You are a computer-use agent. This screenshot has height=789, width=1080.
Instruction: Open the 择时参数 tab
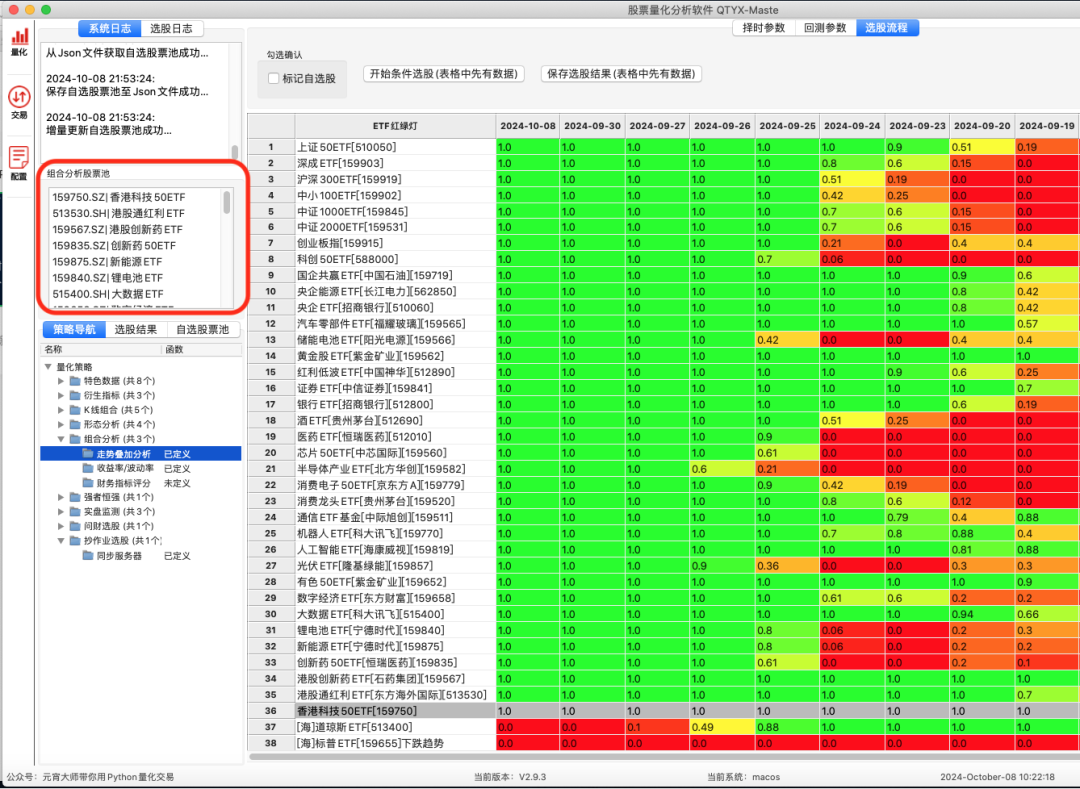pos(764,28)
